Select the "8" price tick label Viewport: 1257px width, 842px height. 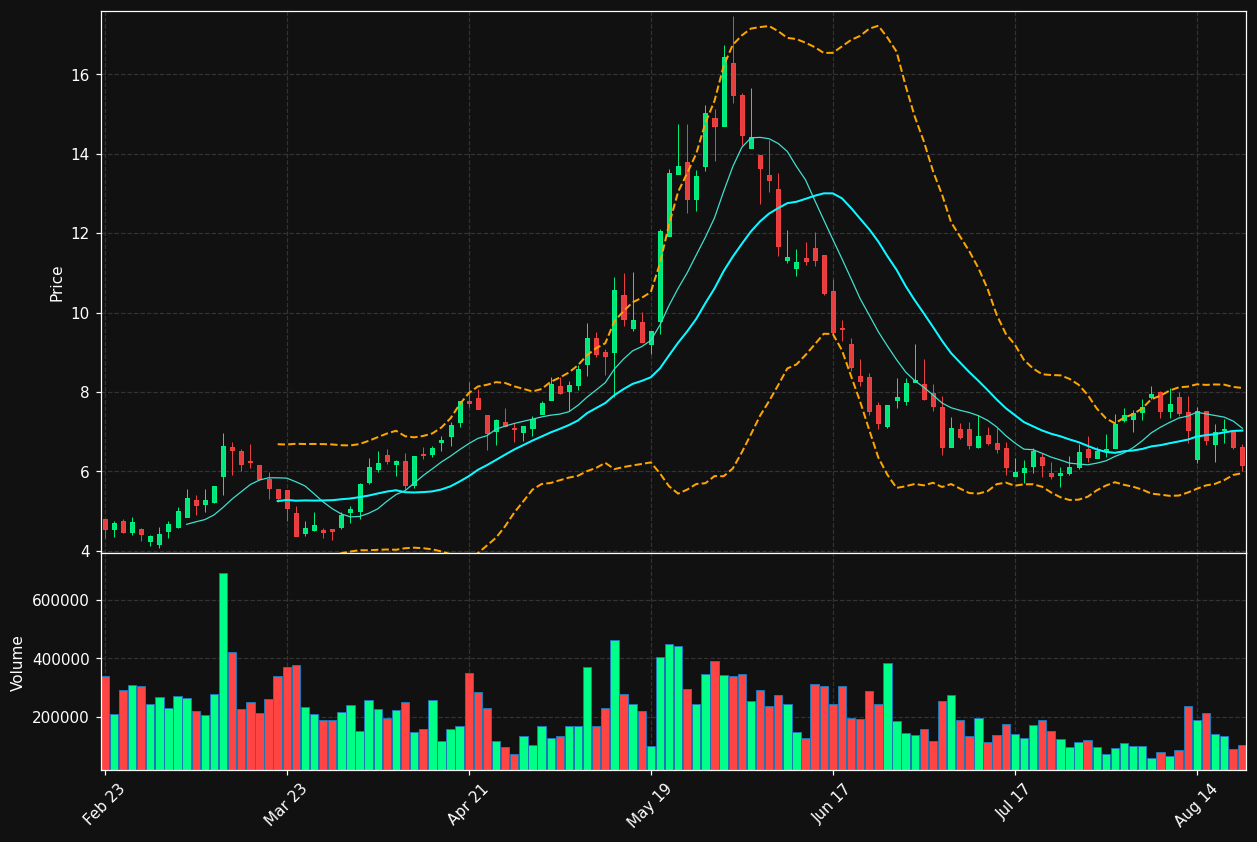pos(85,393)
